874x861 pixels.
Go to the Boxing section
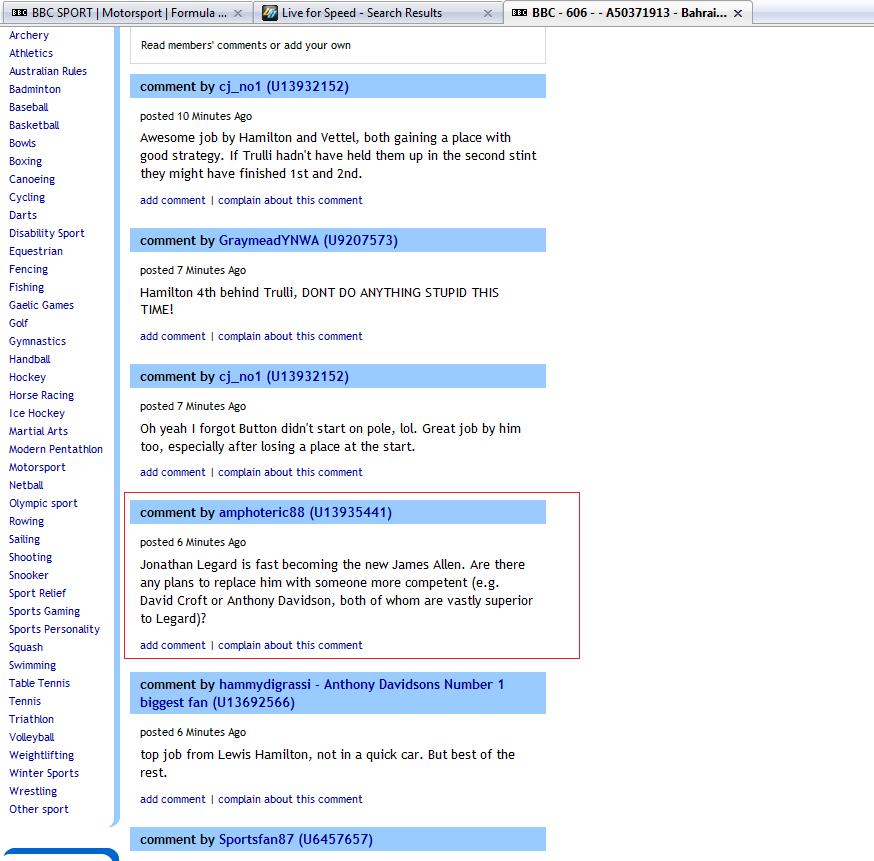click(x=25, y=161)
